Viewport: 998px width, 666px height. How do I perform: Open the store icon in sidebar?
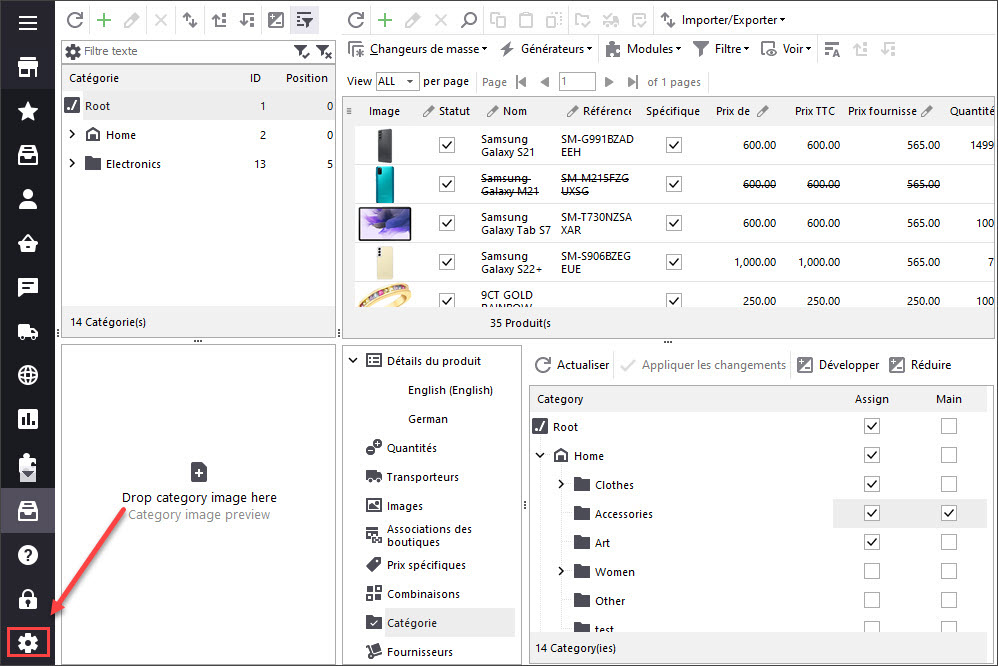[27, 67]
